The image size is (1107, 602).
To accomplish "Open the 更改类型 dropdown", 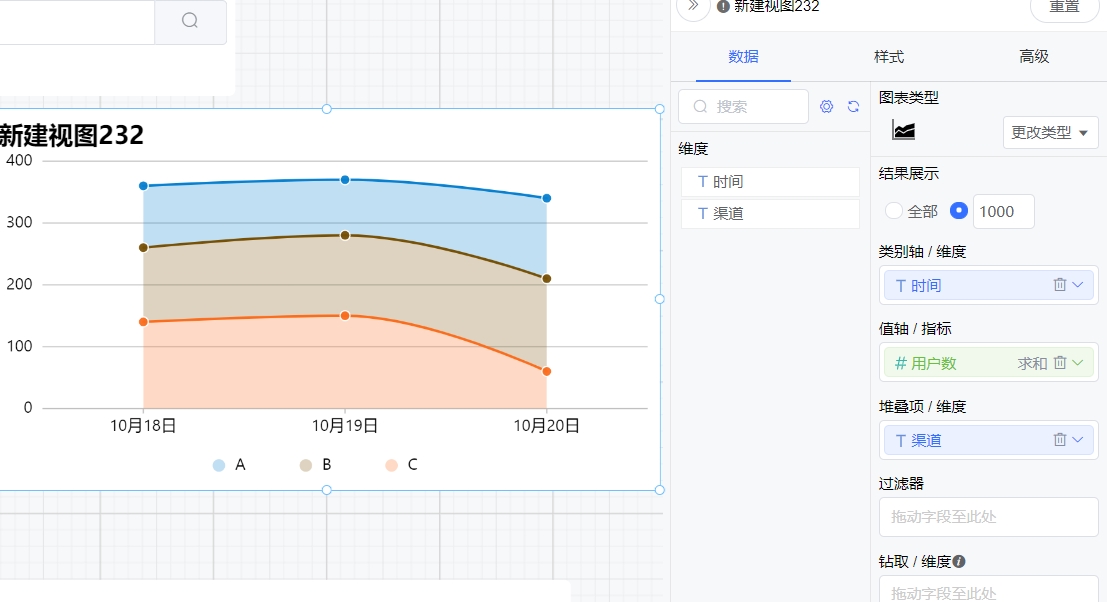I will 1050,132.
